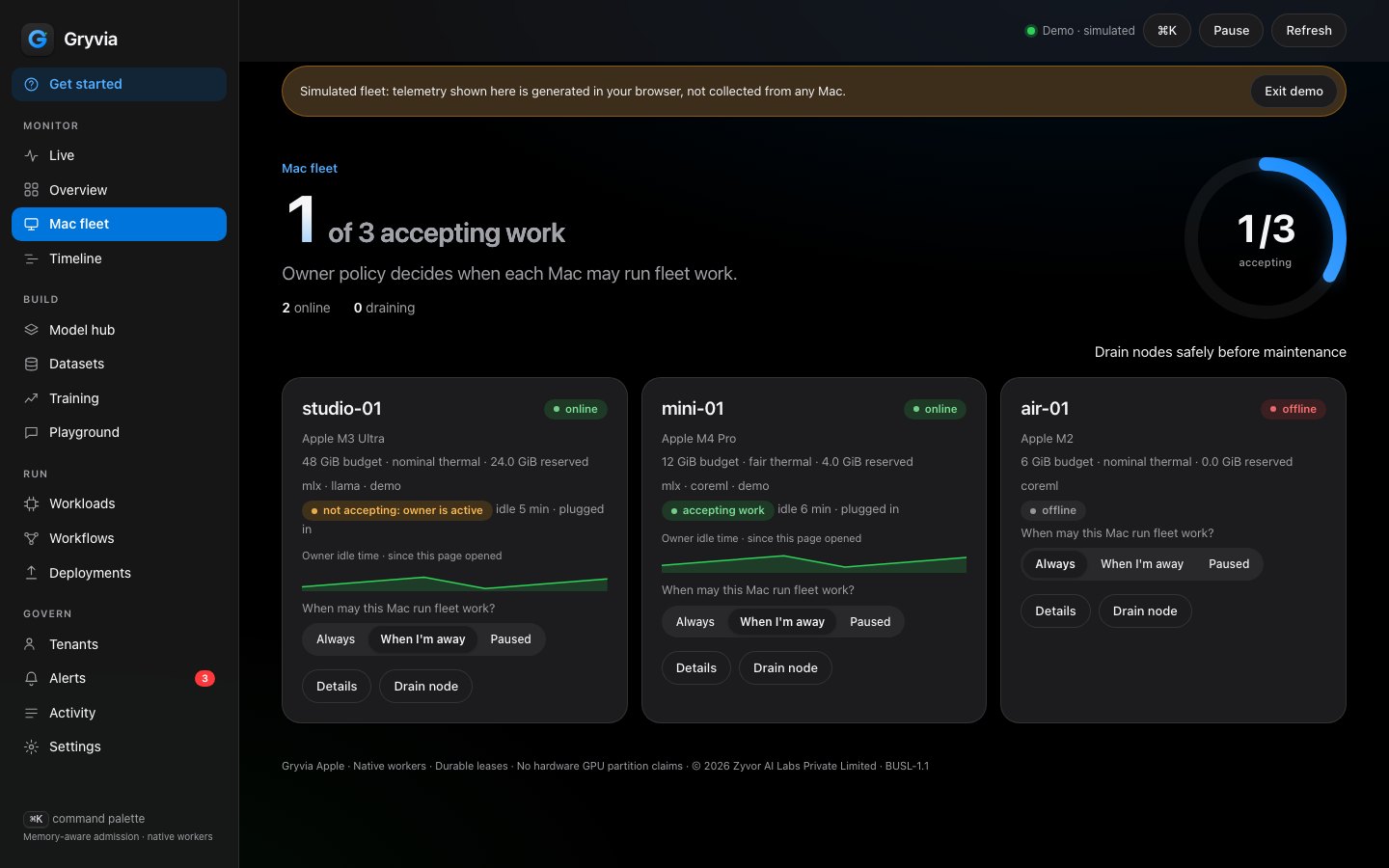The width and height of the screenshot is (1389, 868).
Task: Click the Datasets database icon
Action: (x=32, y=364)
